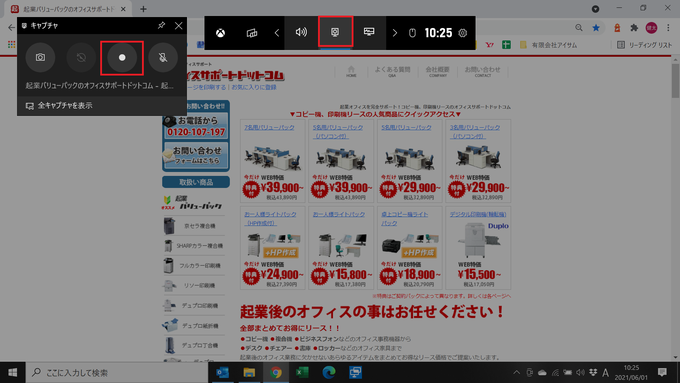Open the お問い合わせ フォーム banner
Screen dimensions: 680x383
[196, 155]
